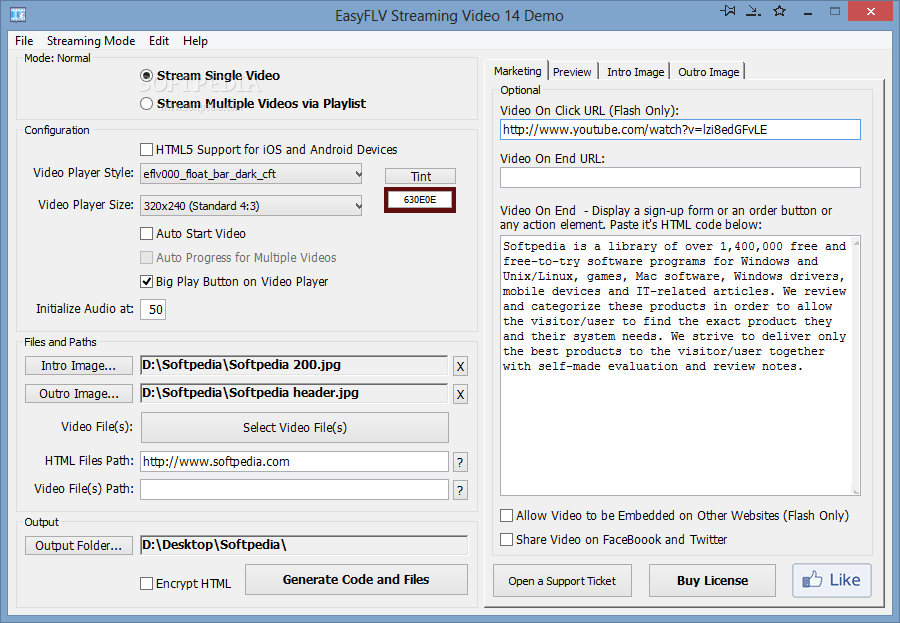The height and width of the screenshot is (623, 900).
Task: Click the star icon in title bar
Action: (779, 11)
